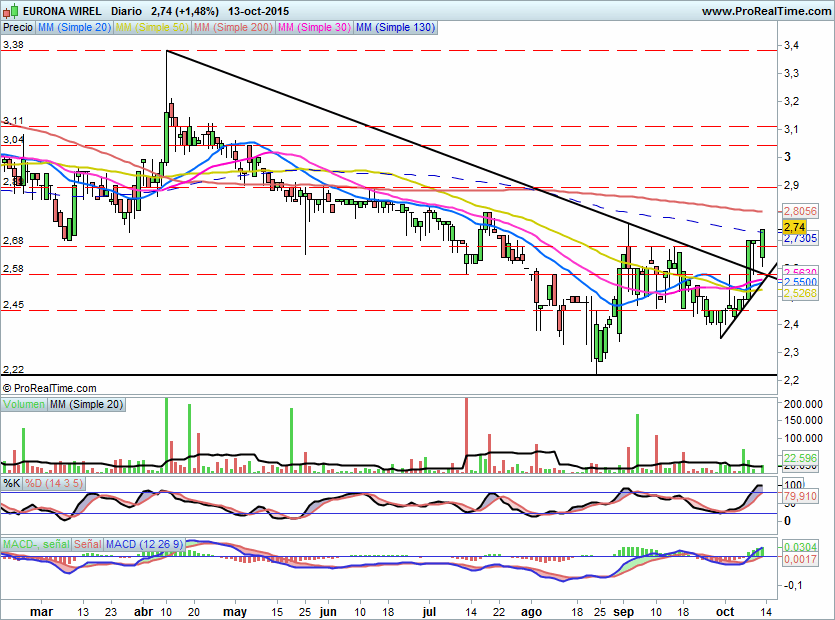
Task: Click the 2,68 horizontal level label
Action: (13, 241)
